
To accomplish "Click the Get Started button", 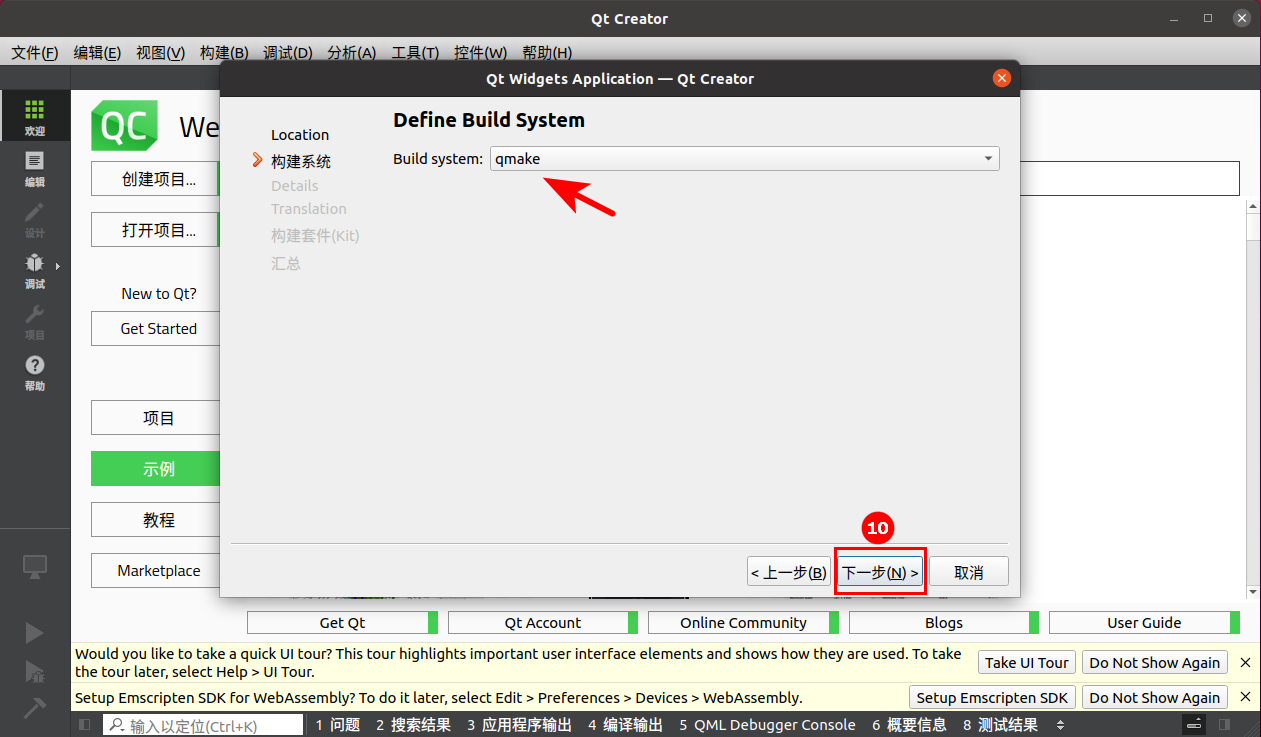I will tap(156, 328).
